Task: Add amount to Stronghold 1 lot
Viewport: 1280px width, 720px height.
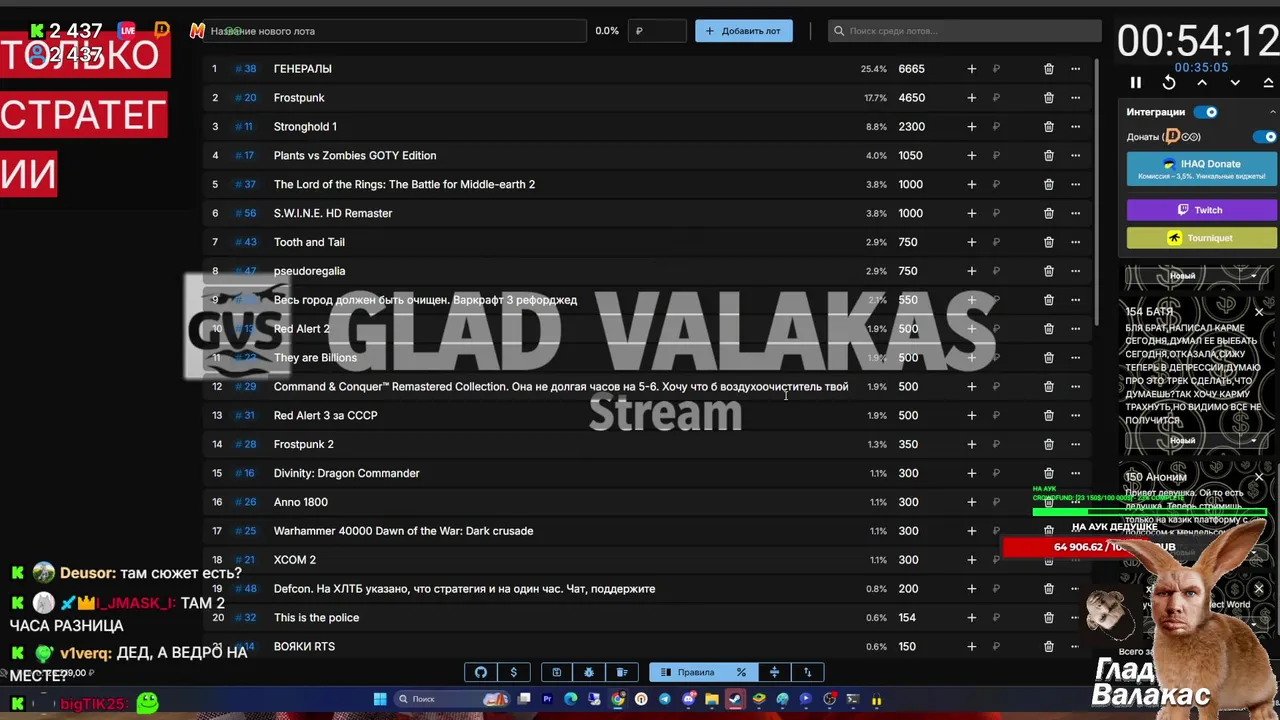Action: point(971,127)
